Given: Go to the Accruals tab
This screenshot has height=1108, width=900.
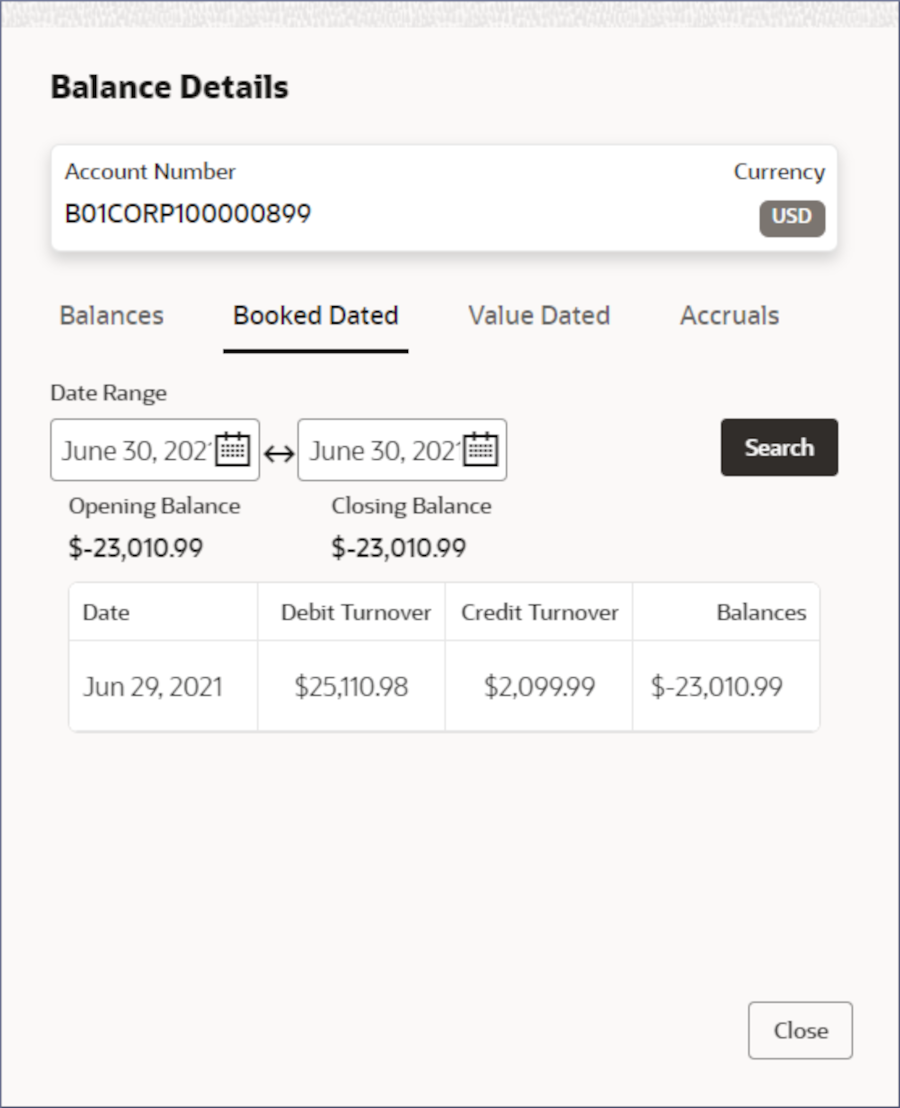Looking at the screenshot, I should (x=730, y=315).
